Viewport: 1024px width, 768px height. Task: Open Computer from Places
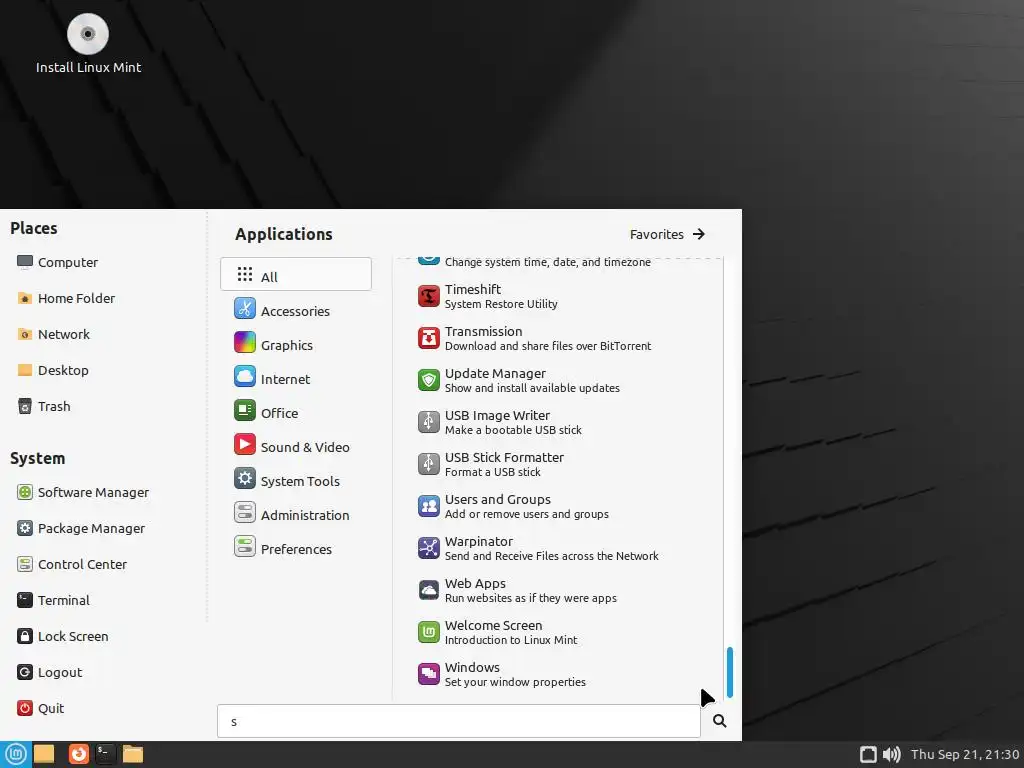[57, 262]
